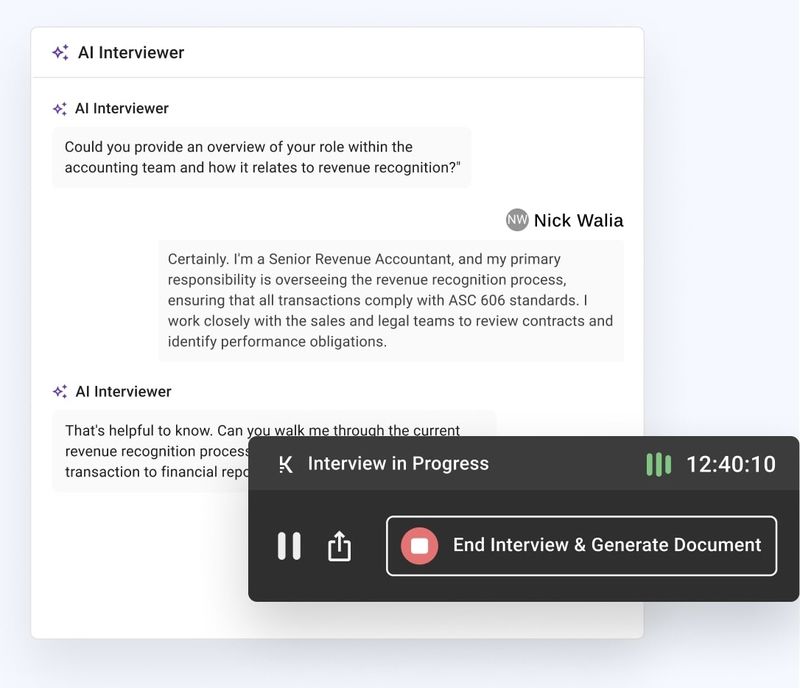Screen dimensions: 800x688
Task: Pause the interview using the pause icon
Action: (x=290, y=545)
